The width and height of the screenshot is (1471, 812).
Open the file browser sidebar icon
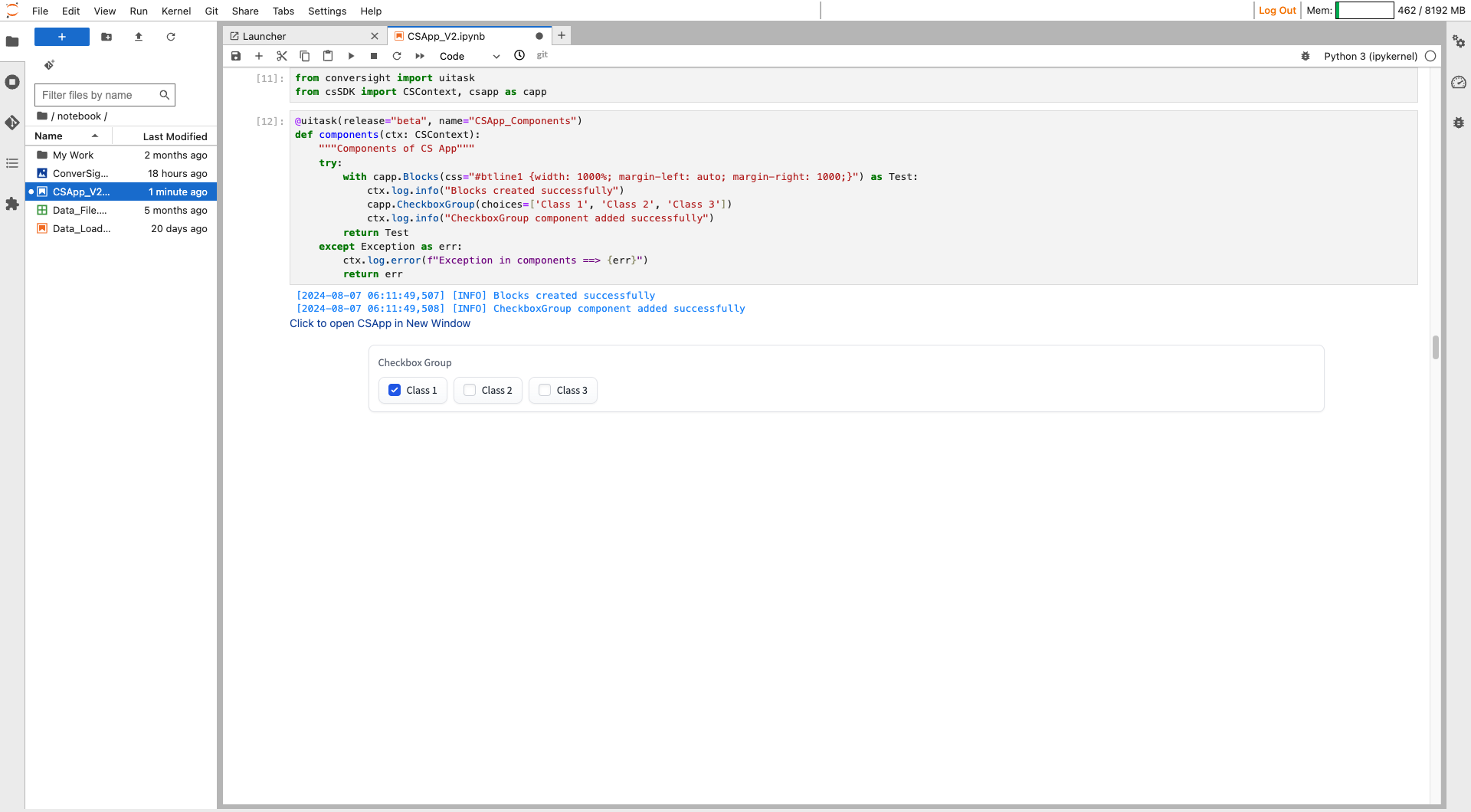click(x=12, y=41)
